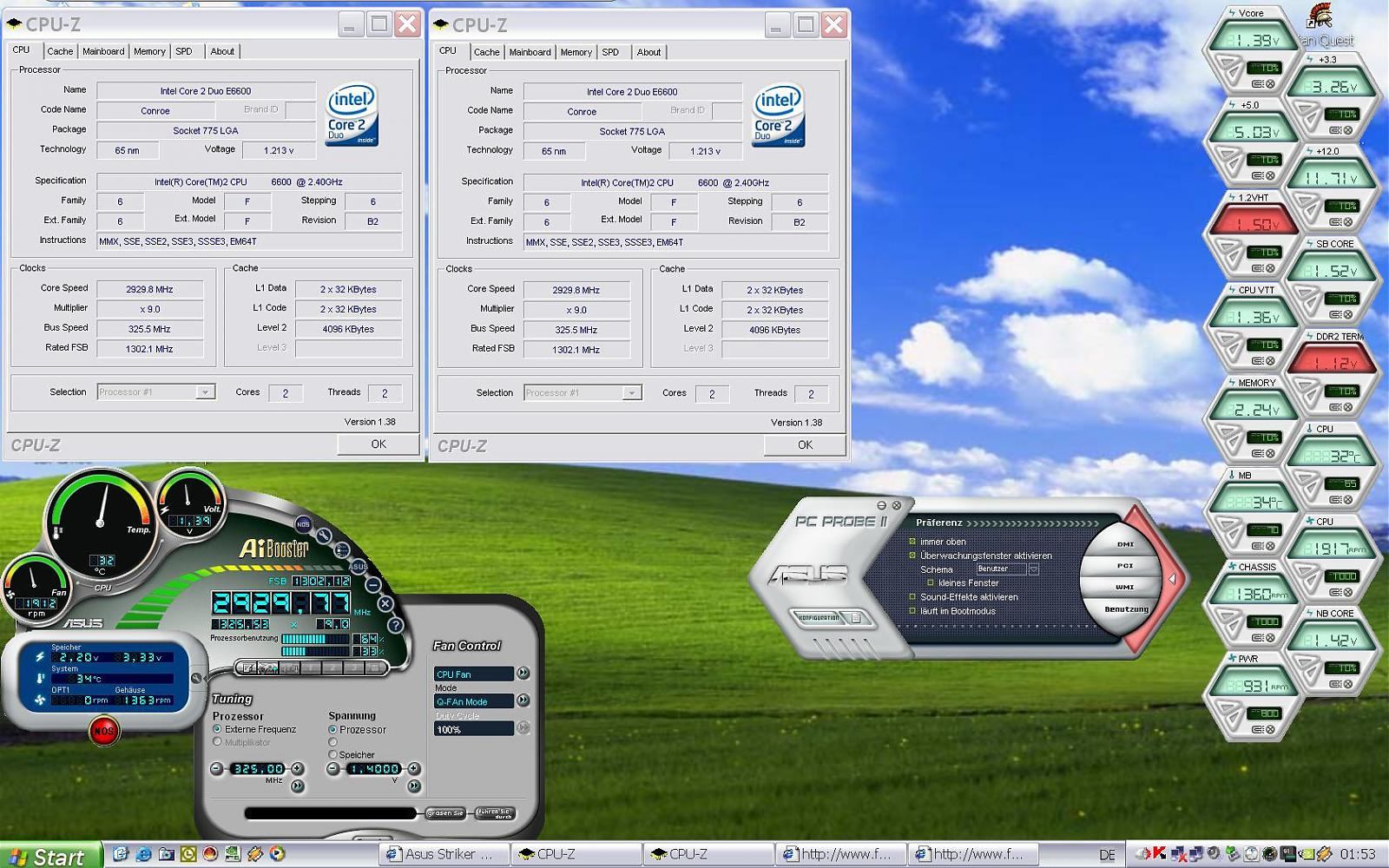Select Externe Frequenz radio button
Viewport: 1389px width, 868px height.
tap(217, 729)
